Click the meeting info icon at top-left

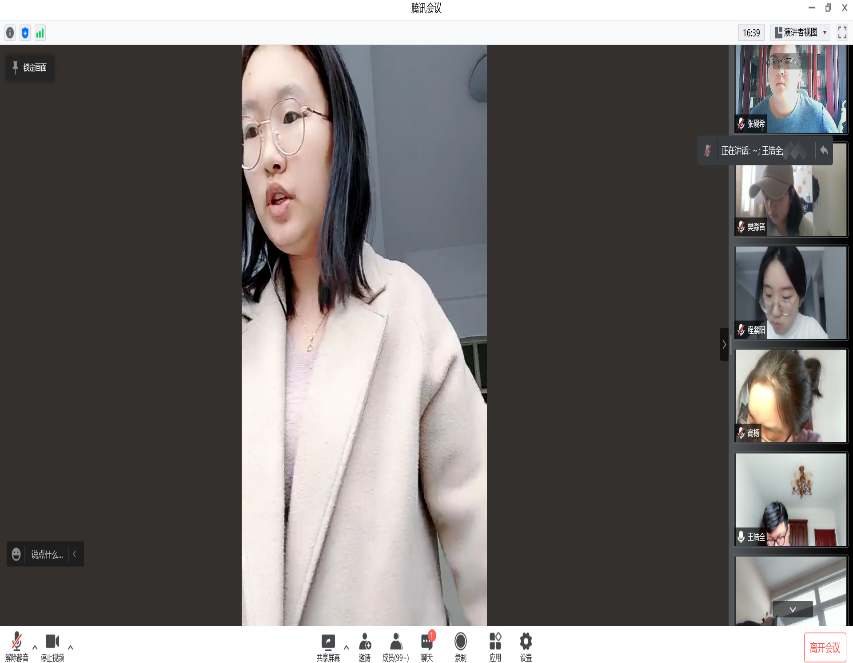[10, 33]
